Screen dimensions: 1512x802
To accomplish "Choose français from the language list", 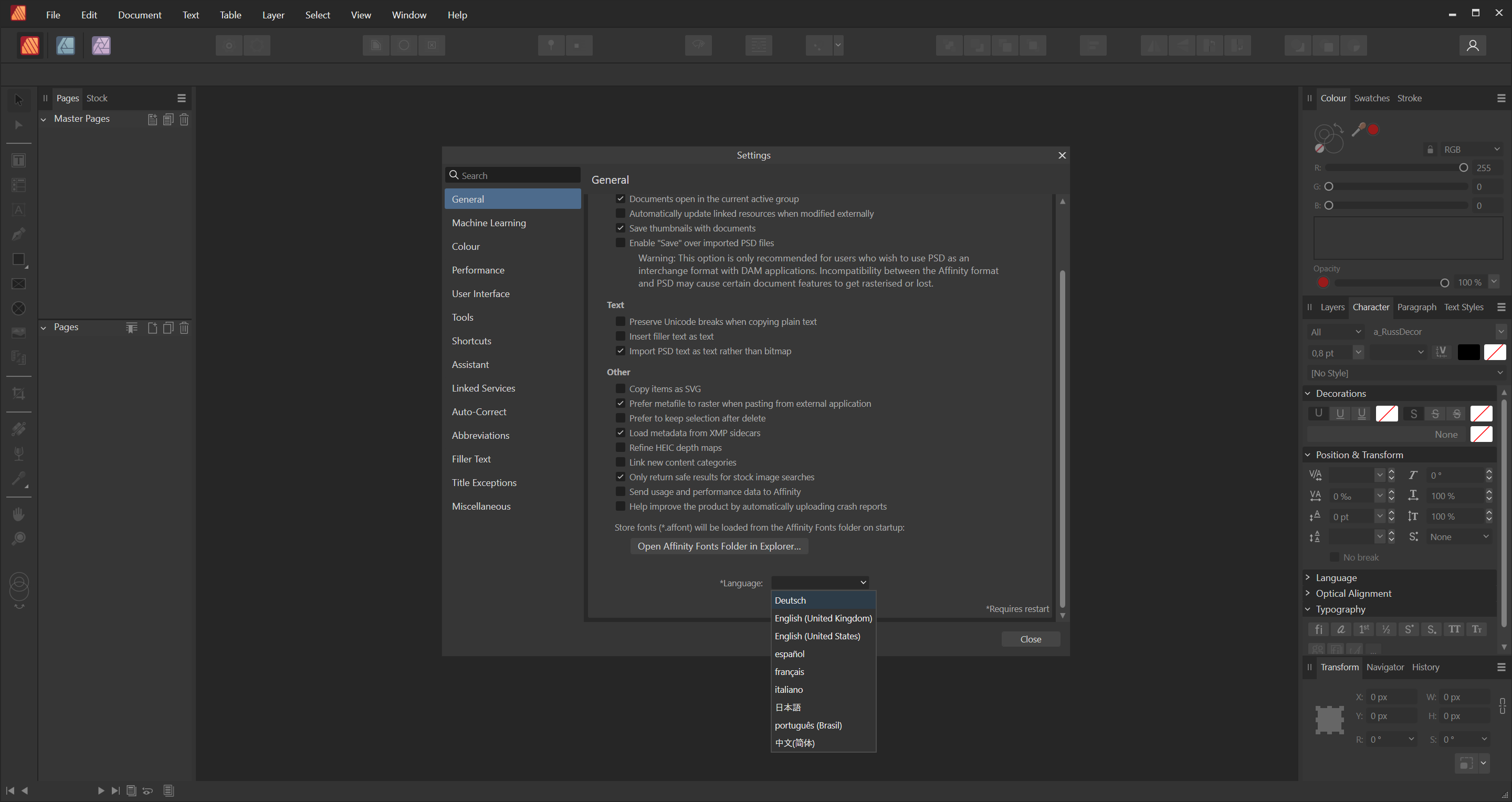I will [790, 672].
